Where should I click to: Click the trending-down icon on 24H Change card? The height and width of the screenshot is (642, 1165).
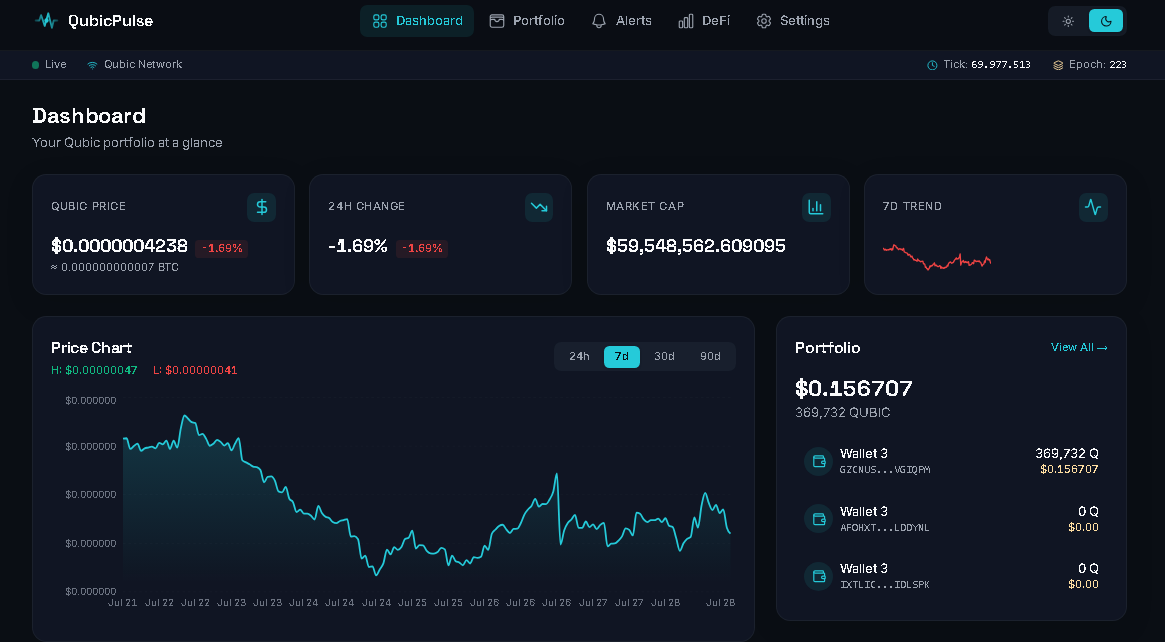pyautogui.click(x=539, y=207)
